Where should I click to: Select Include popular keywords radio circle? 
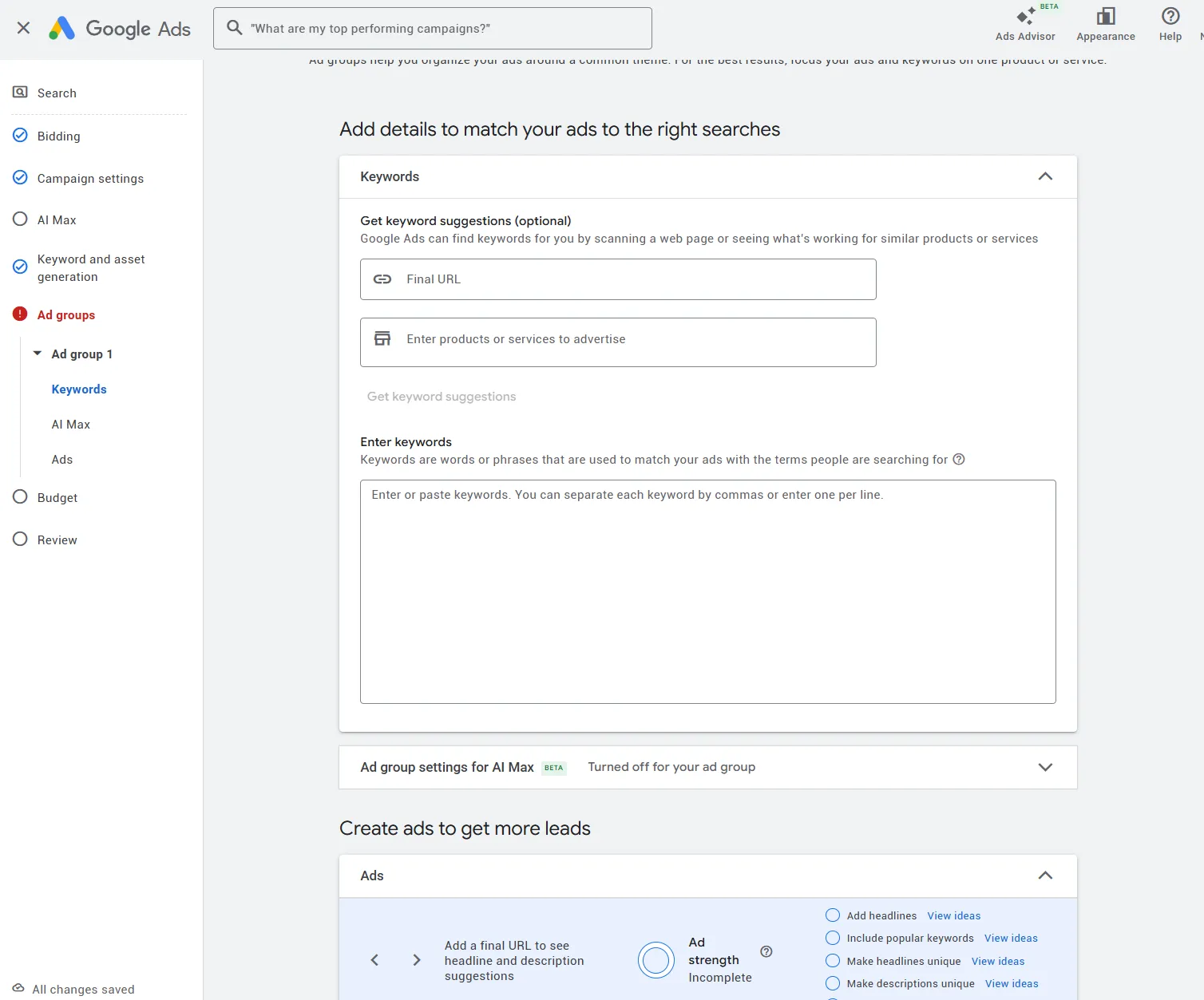tap(833, 938)
